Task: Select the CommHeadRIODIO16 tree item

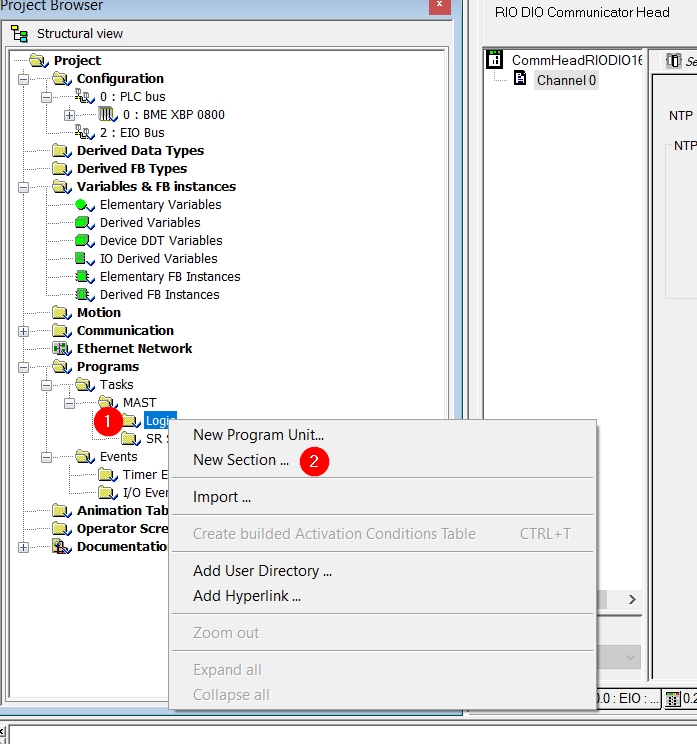Action: click(577, 60)
